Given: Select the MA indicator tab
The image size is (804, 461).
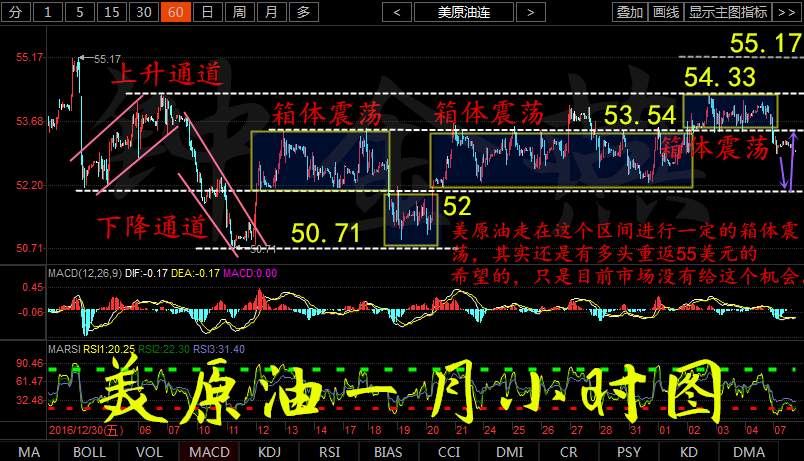Looking at the screenshot, I should pyautogui.click(x=29, y=452).
